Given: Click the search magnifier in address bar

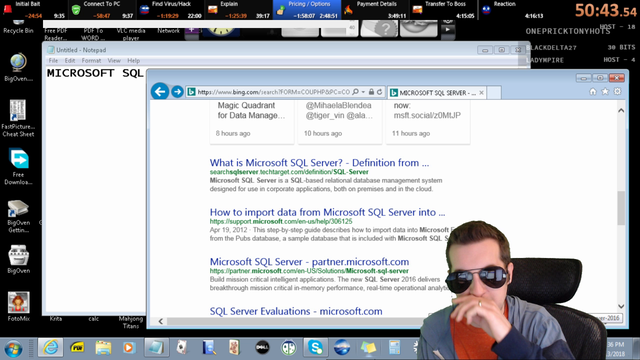Looking at the screenshot, I should coord(356,92).
